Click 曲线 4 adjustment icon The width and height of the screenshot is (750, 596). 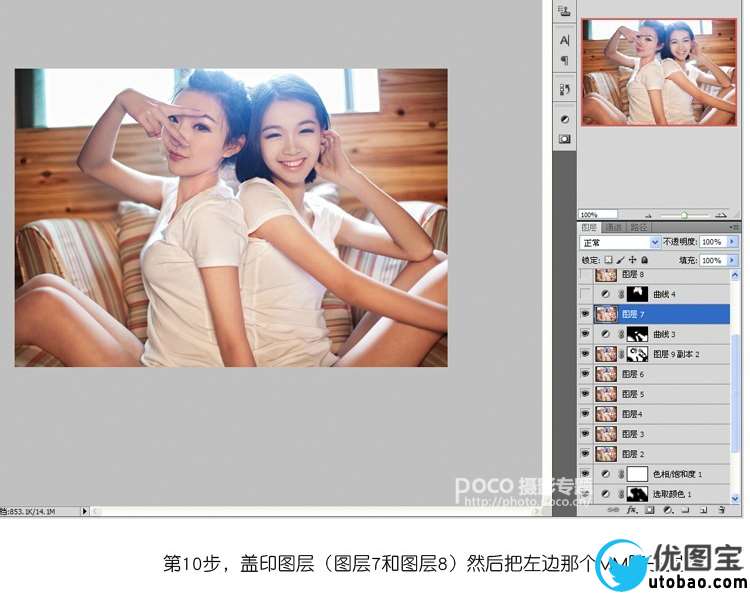[x=605, y=294]
